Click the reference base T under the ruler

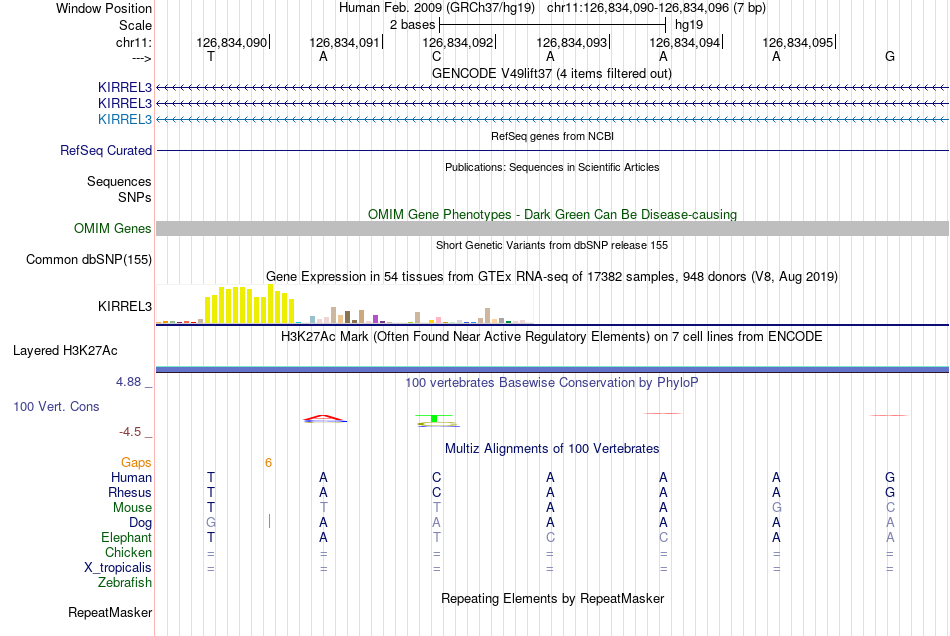pos(211,57)
